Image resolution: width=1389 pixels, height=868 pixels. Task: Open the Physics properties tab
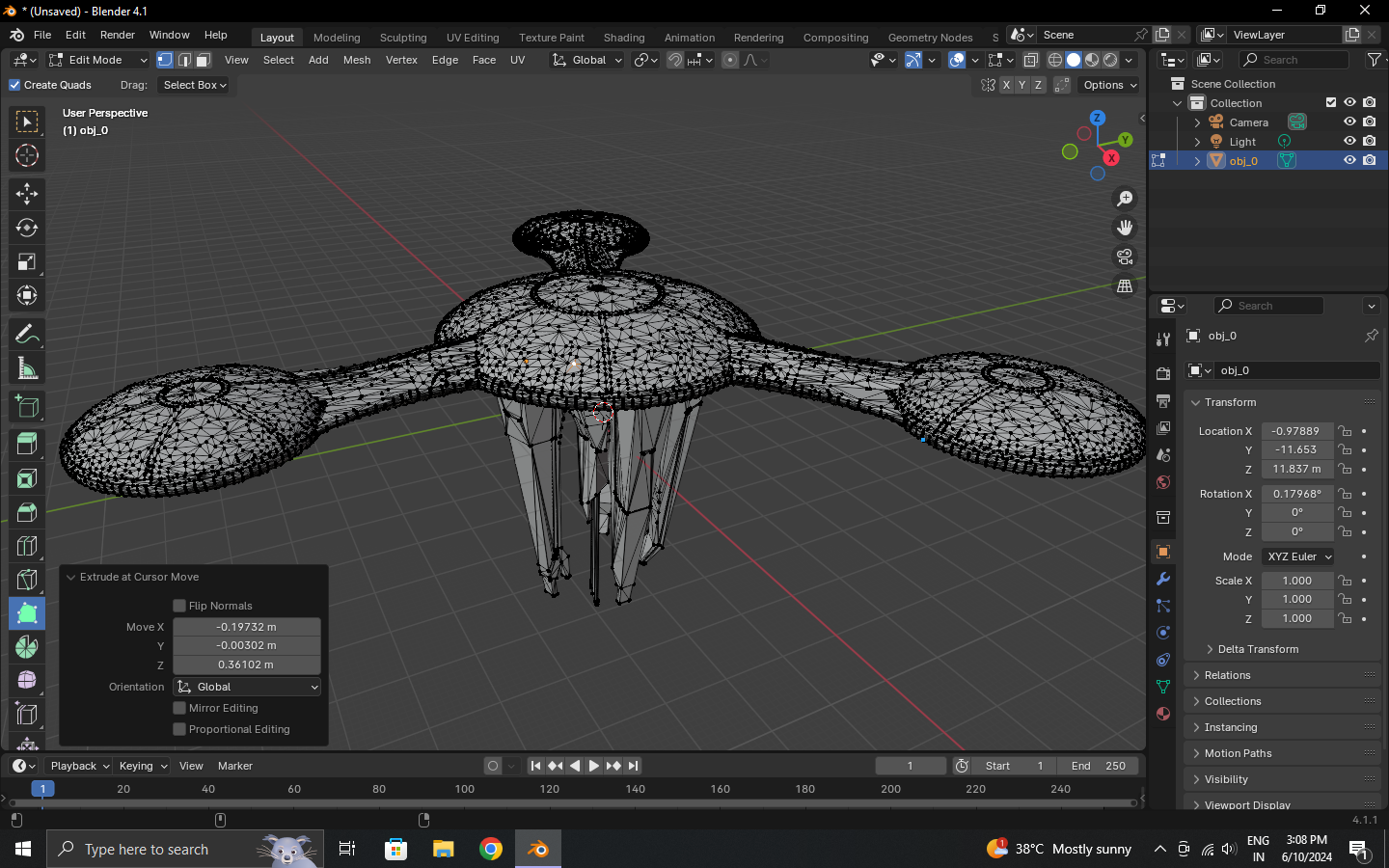click(x=1163, y=633)
